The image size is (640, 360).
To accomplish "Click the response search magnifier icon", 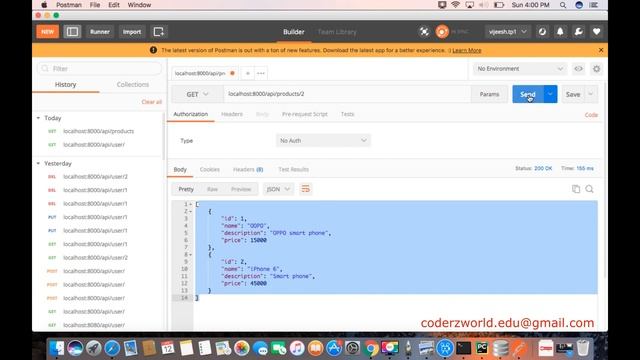I will 589,189.
